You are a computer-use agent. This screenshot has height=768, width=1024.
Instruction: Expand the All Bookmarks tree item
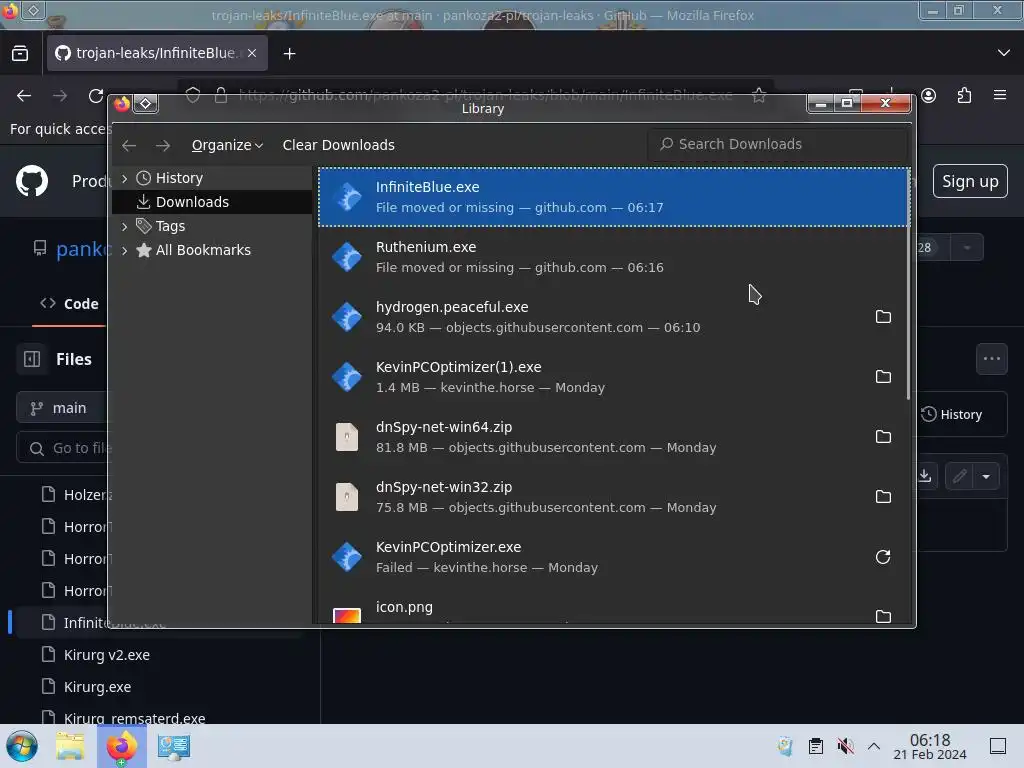125,250
